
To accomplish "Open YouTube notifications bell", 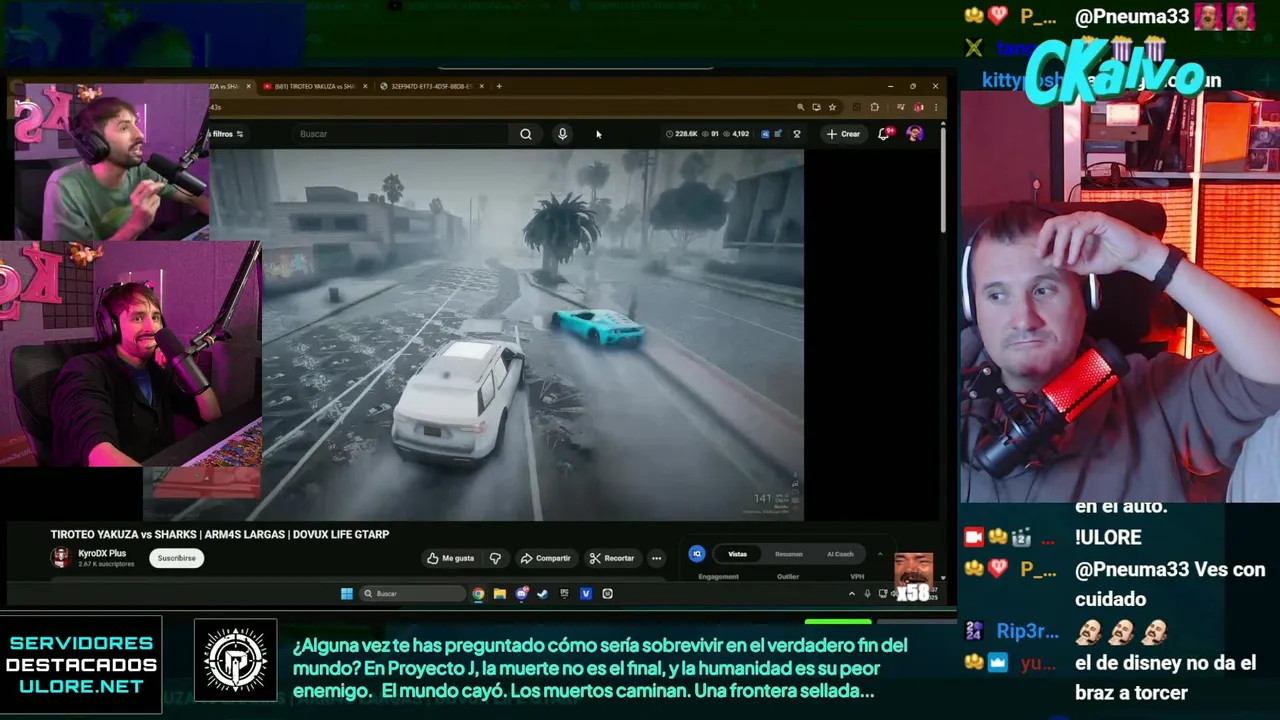I will (884, 134).
